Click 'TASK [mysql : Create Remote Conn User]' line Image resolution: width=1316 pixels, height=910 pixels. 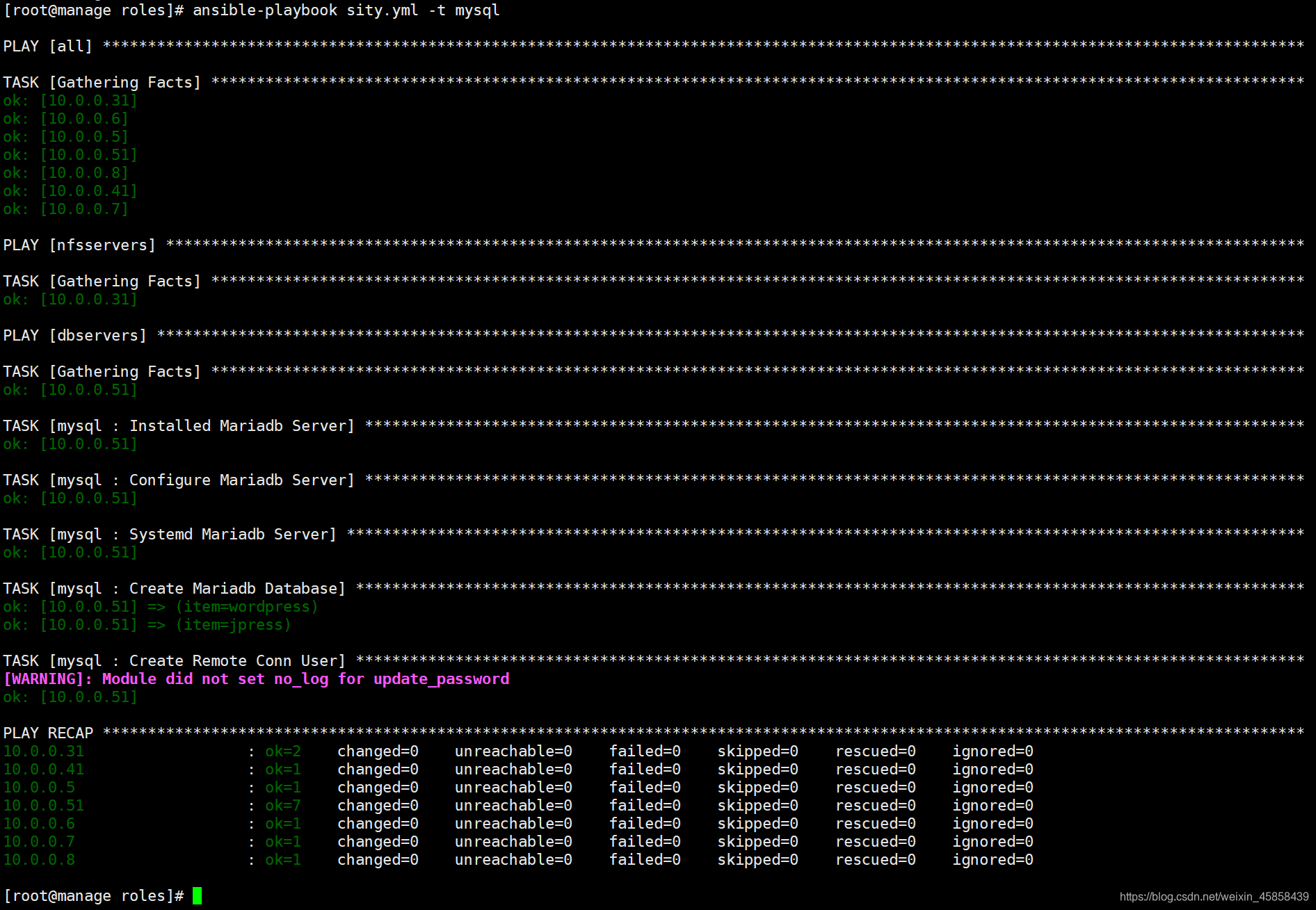coord(653,660)
